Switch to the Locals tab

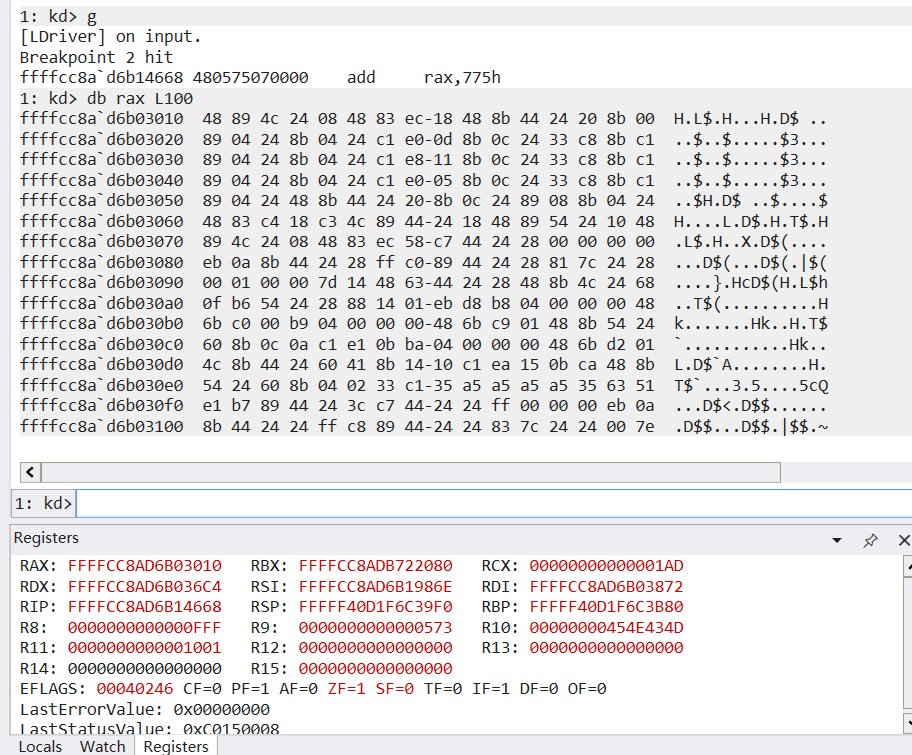pos(40,746)
